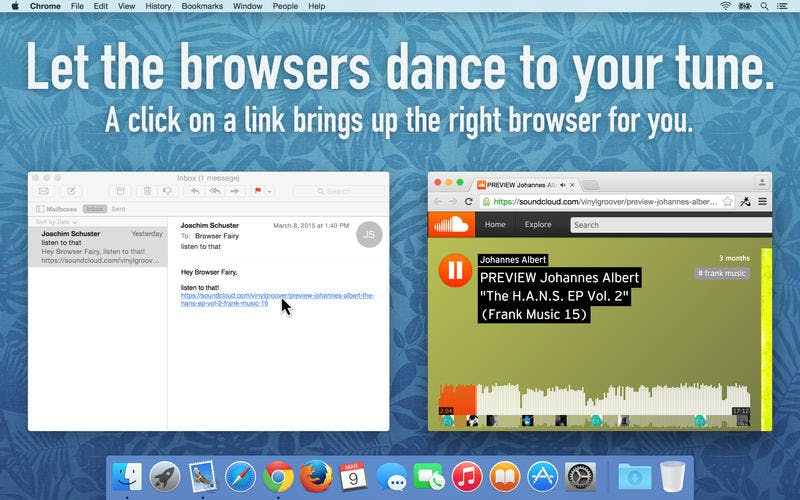Open the Apple menu
The height and width of the screenshot is (500, 800).
(15, 6)
